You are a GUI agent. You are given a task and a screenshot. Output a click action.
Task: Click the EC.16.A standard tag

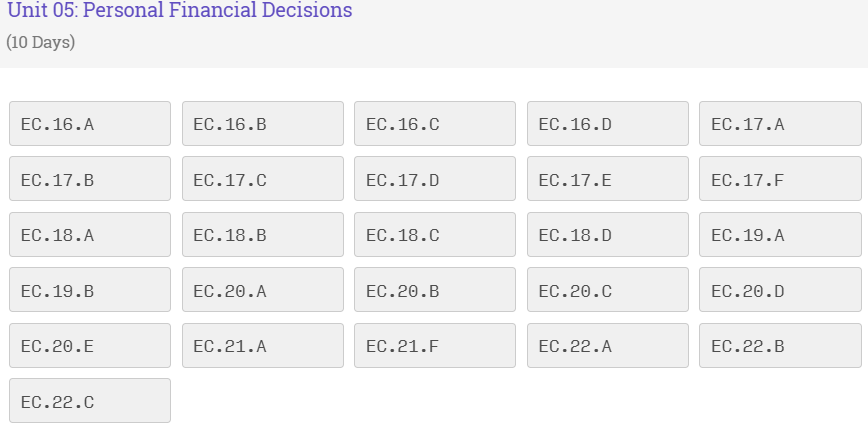tap(90, 124)
